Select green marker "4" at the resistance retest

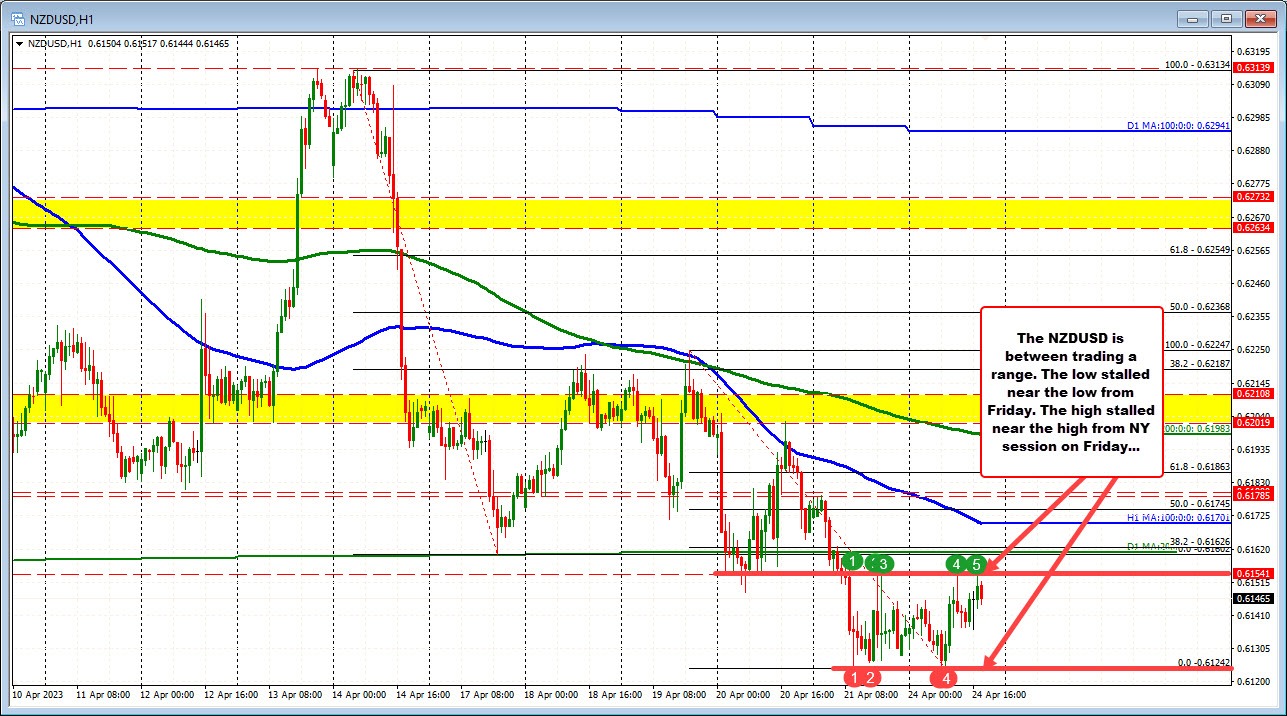click(x=957, y=563)
